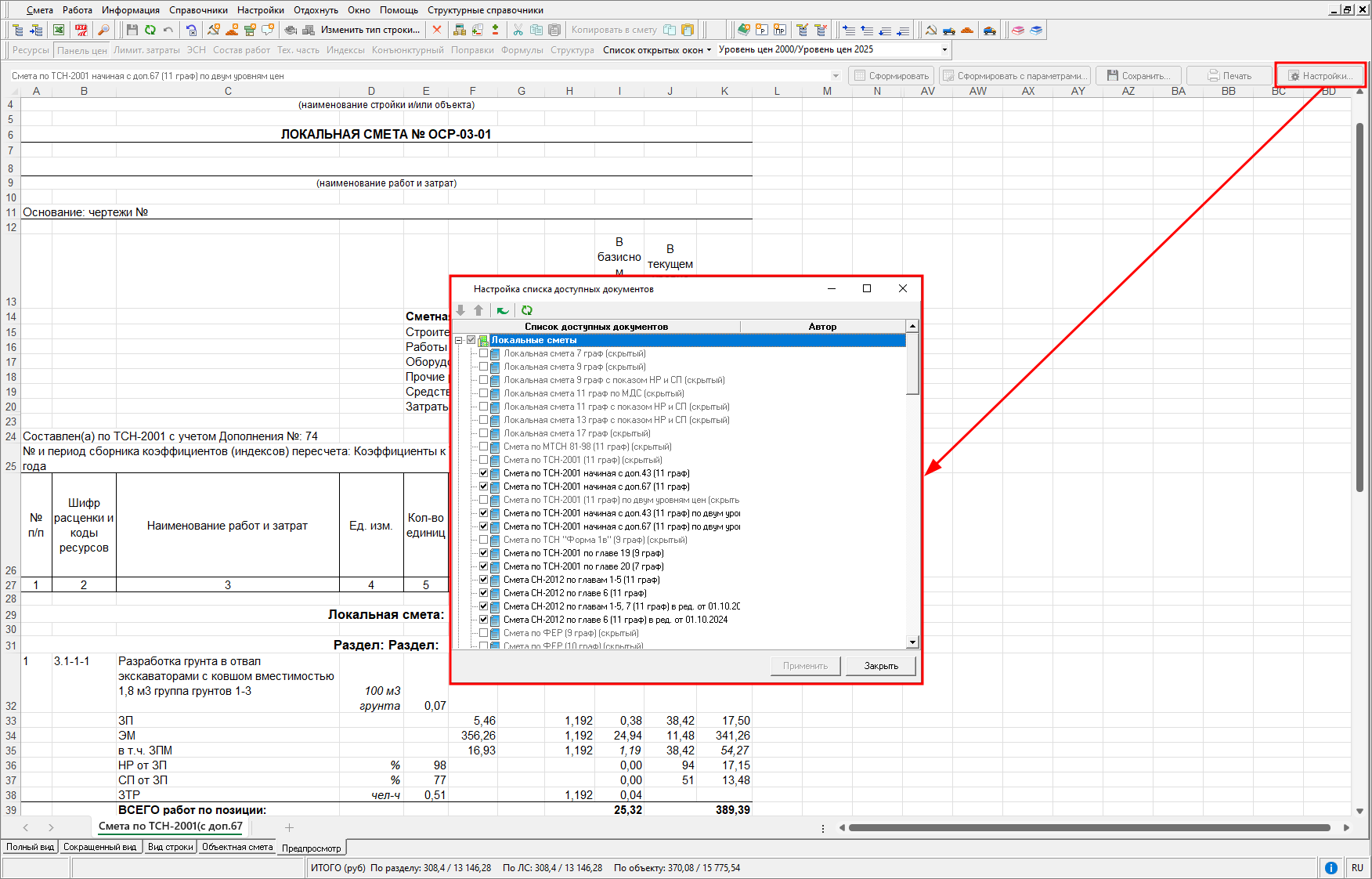Open the price level dropdown 'Уровень цен 2000'
Viewport: 1372px width, 879px height.
[944, 49]
